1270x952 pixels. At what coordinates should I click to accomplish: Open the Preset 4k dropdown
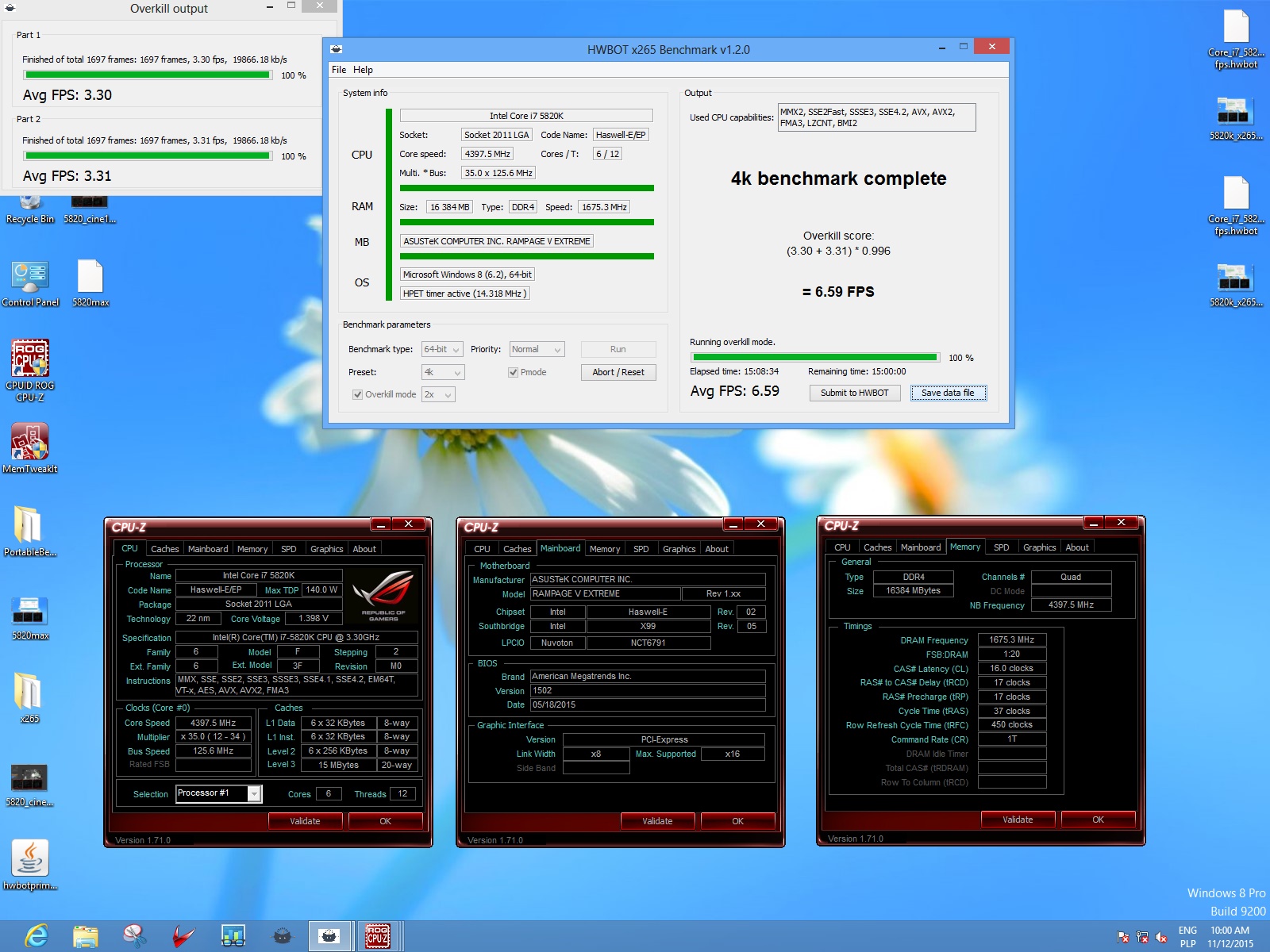[443, 372]
